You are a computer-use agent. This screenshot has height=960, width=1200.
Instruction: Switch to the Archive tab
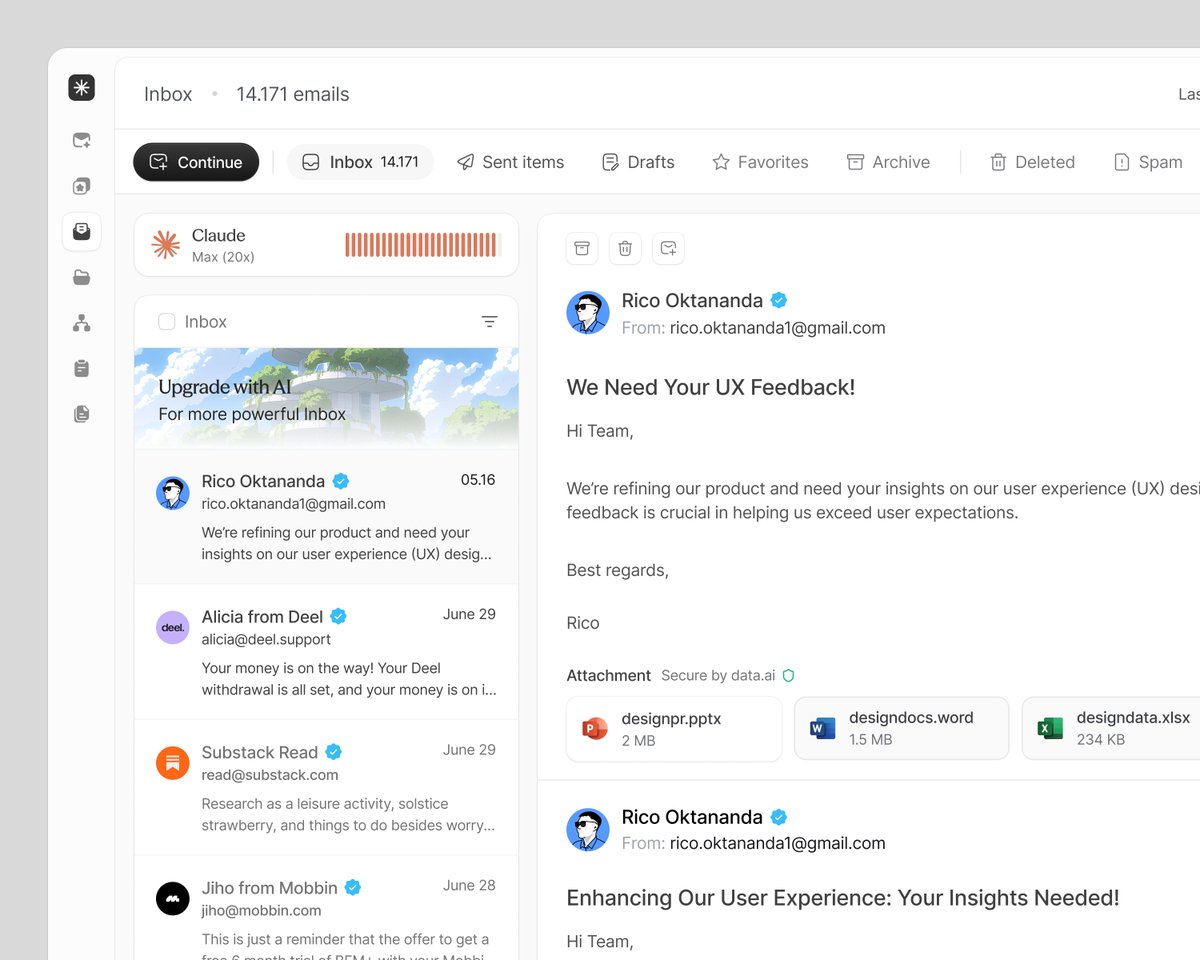pos(888,162)
